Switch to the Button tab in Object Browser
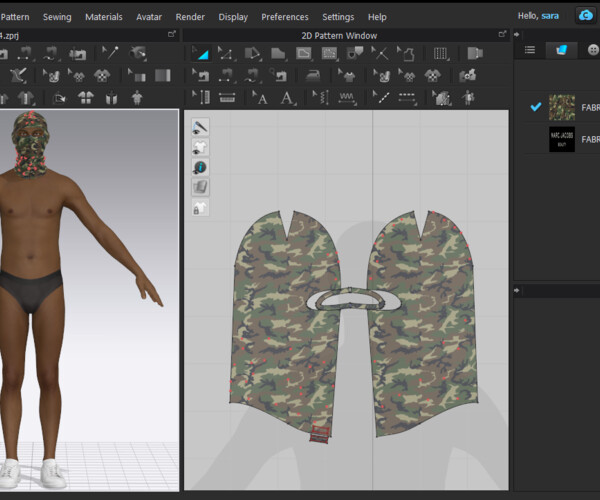The width and height of the screenshot is (600, 500). [593, 50]
